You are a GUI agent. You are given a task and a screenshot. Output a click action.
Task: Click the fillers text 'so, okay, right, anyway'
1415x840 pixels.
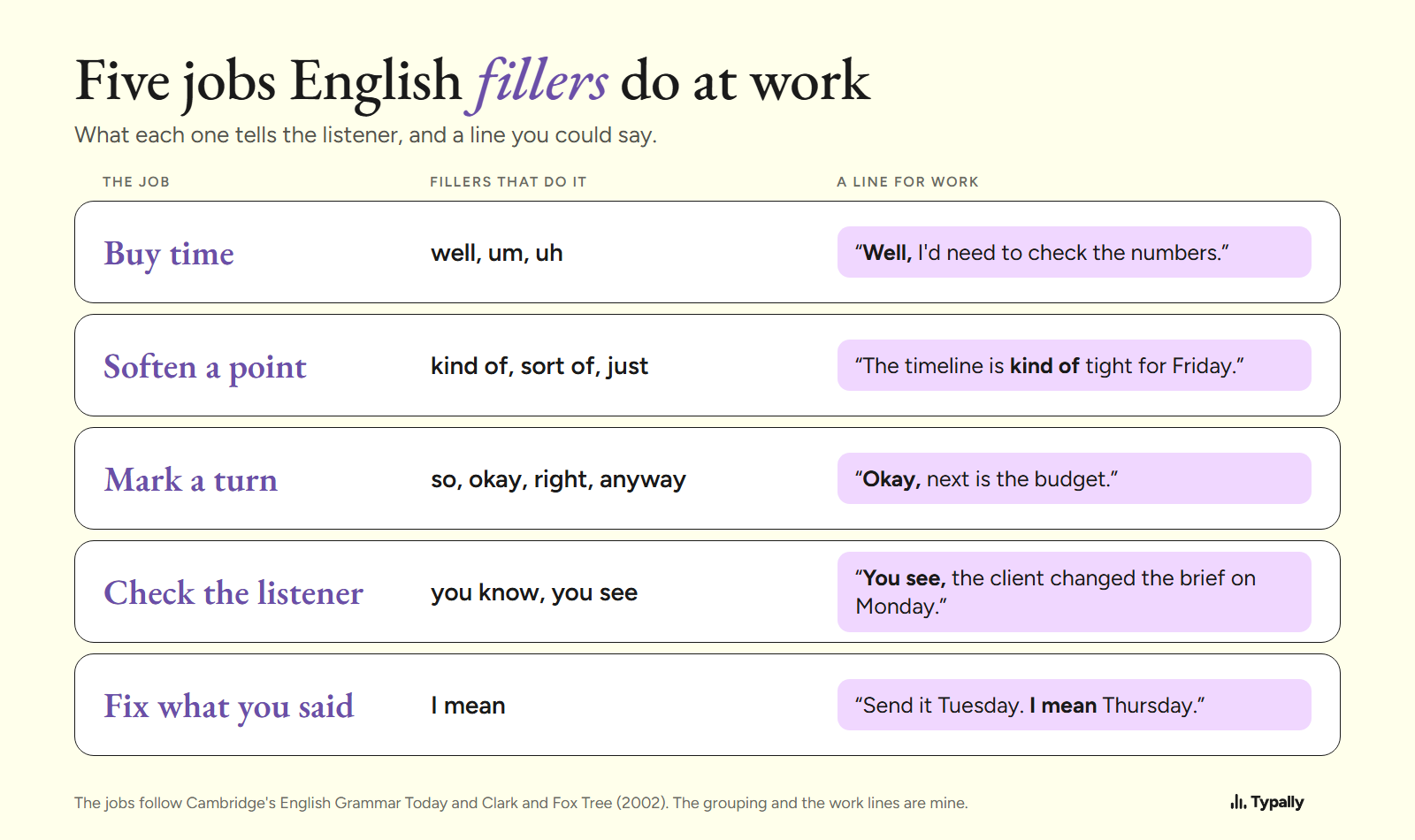point(558,479)
